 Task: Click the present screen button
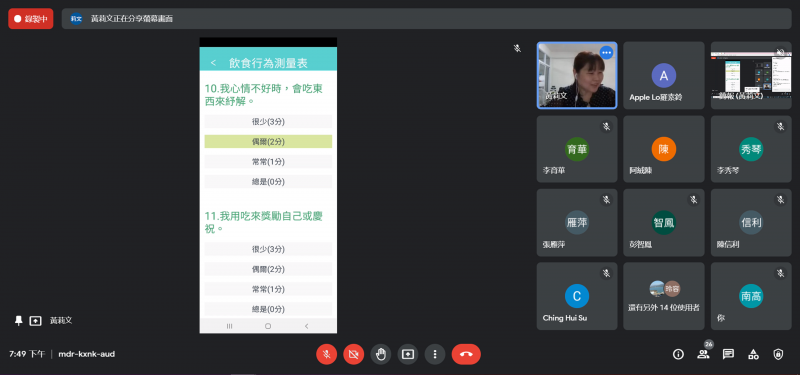click(x=408, y=354)
